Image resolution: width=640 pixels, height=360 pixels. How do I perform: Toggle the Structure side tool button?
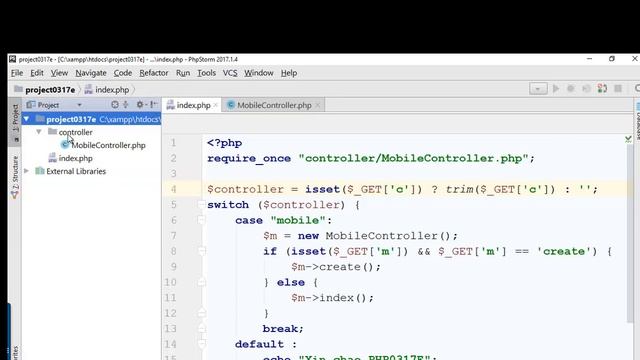[15, 177]
